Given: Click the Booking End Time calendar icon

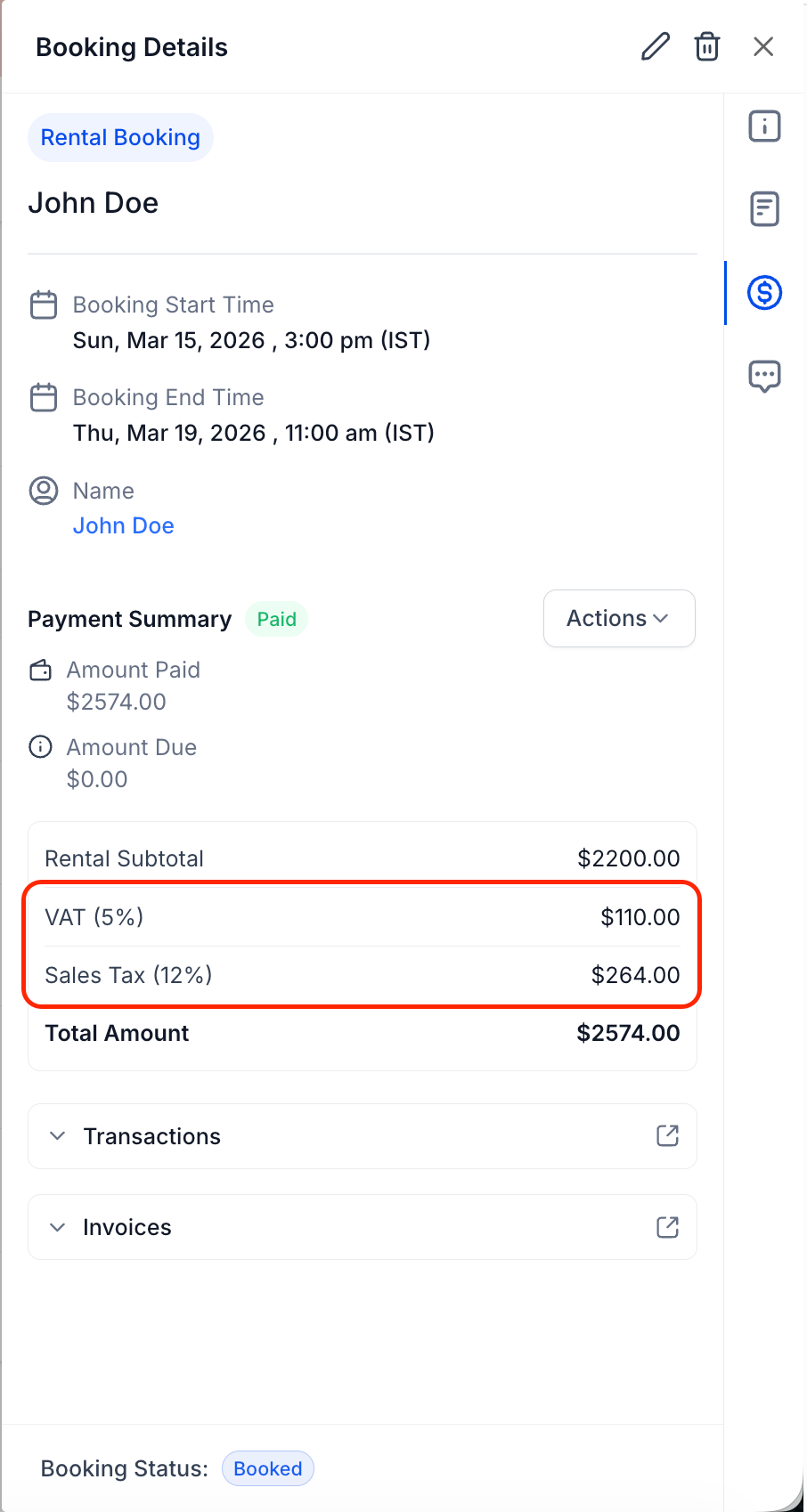Looking at the screenshot, I should click(x=44, y=397).
